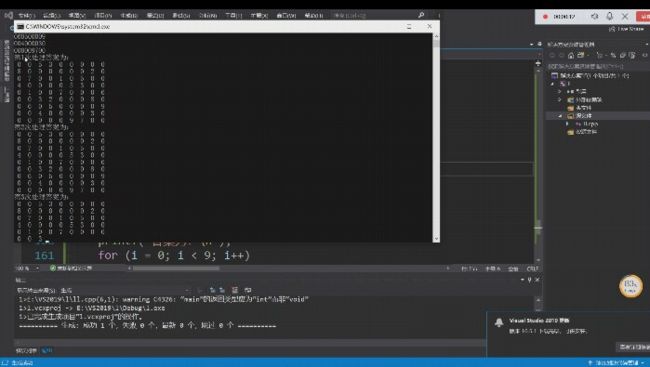Click the notification bell icon
The image size is (650, 367).
(499, 322)
